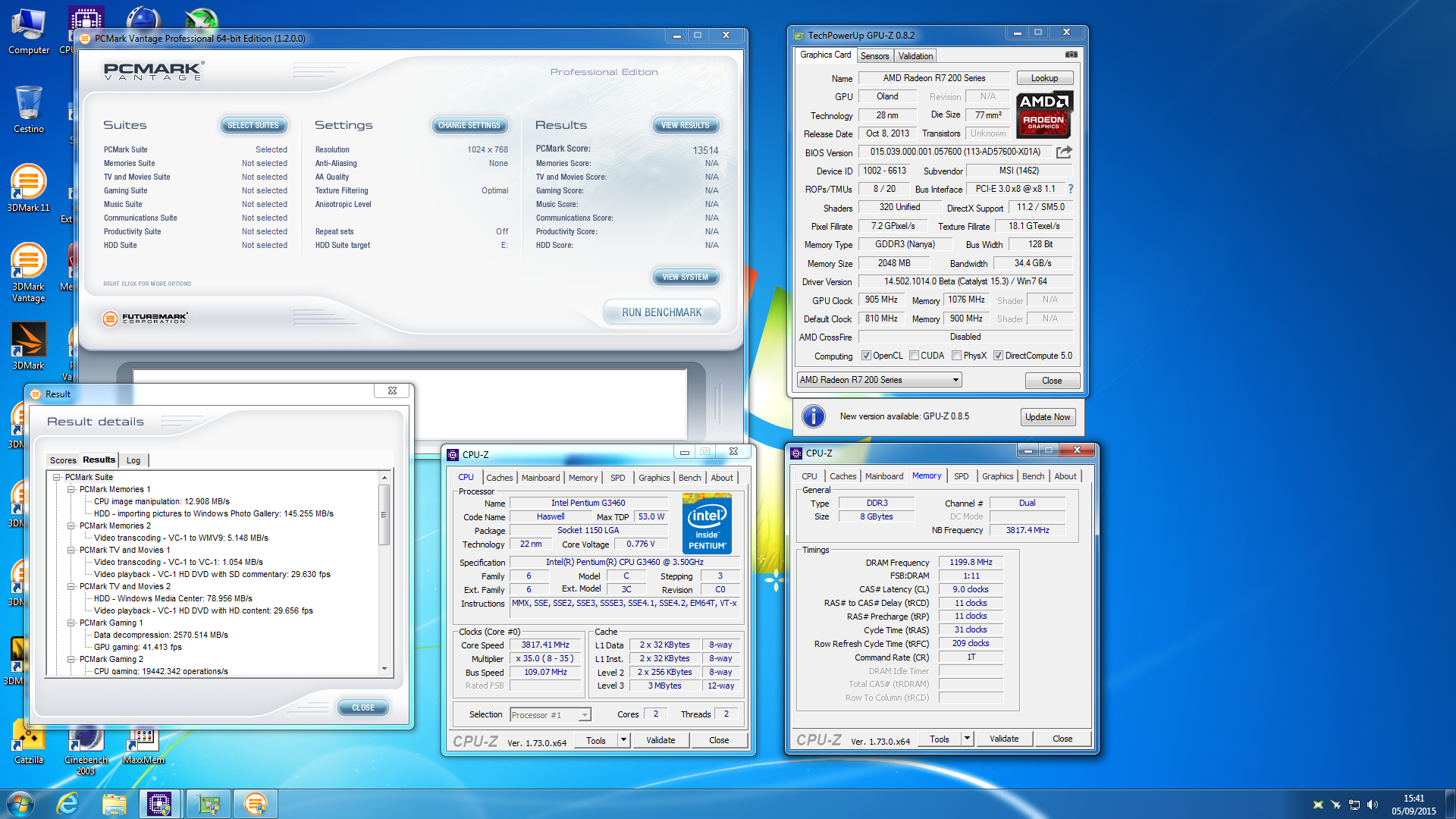Click the taskbar clock showing 15:41
1456x819 pixels.
tap(1414, 805)
